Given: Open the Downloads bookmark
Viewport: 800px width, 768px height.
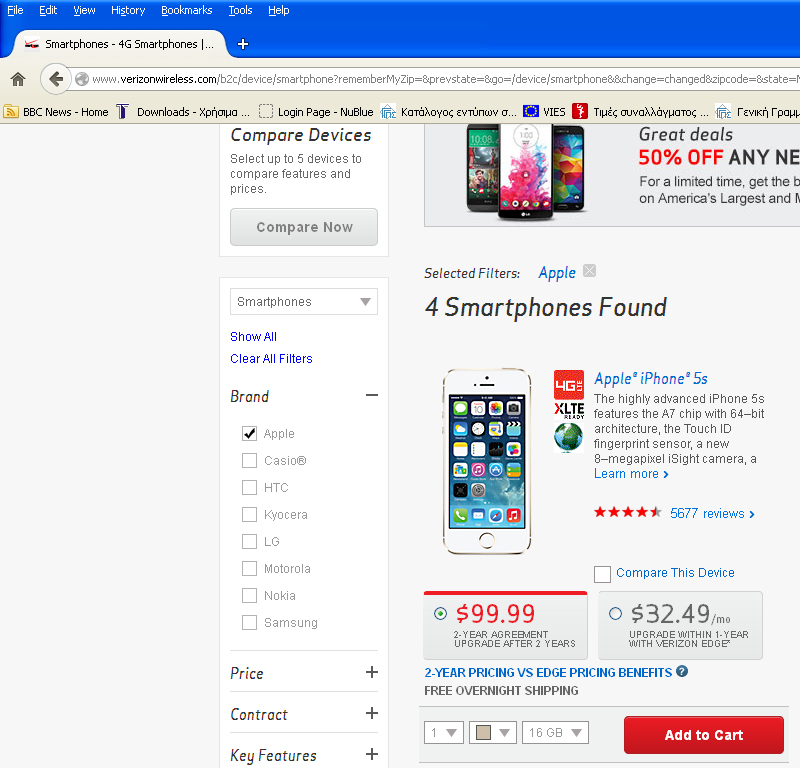Looking at the screenshot, I should [x=183, y=112].
